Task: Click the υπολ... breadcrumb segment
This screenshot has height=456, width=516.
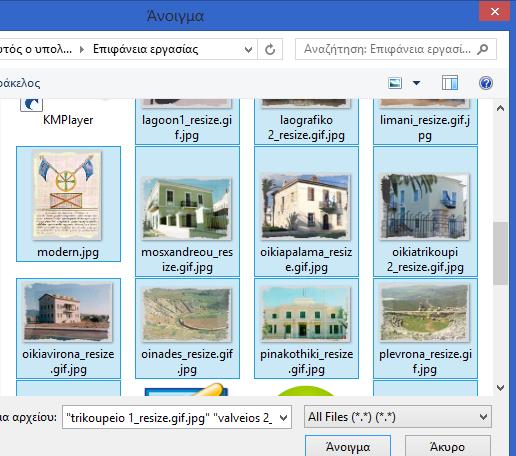Action: click(36, 49)
